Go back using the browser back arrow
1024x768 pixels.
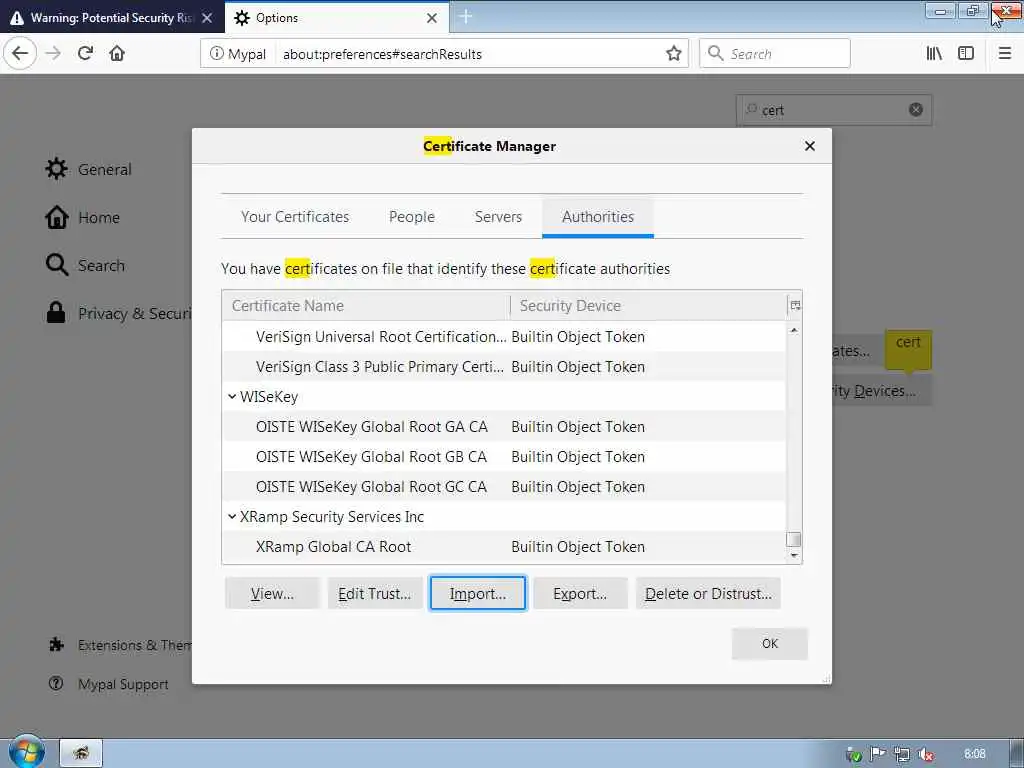point(20,54)
